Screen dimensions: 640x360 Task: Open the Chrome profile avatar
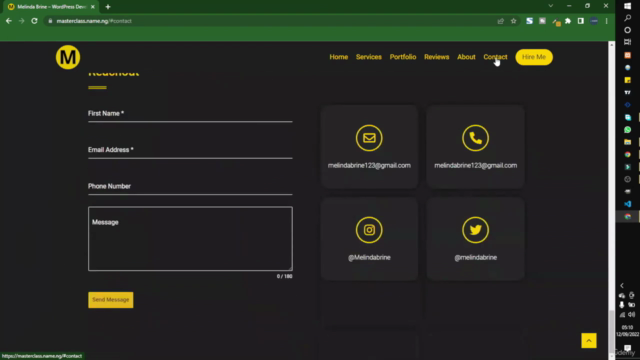pyautogui.click(x=594, y=21)
